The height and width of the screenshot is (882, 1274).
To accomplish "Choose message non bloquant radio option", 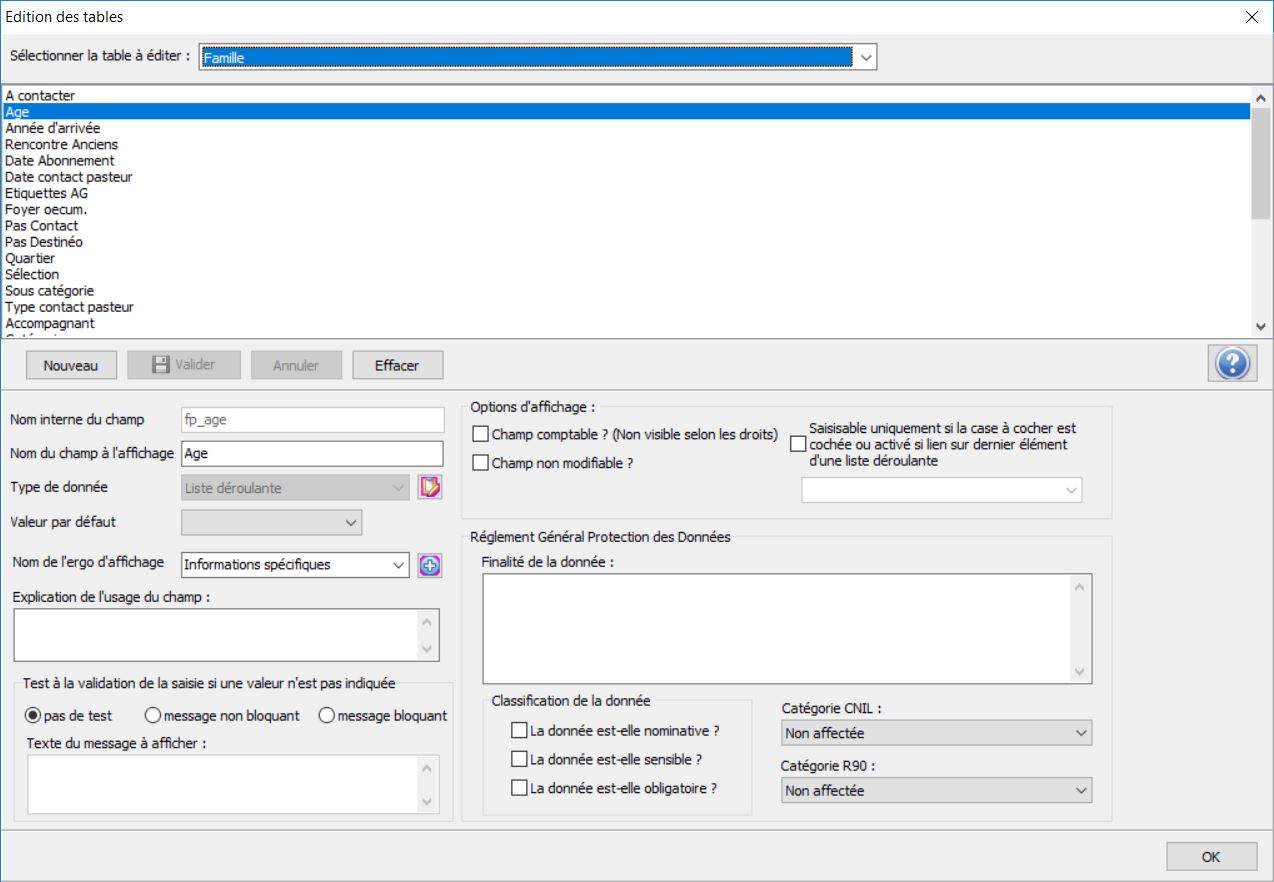I will [153, 716].
